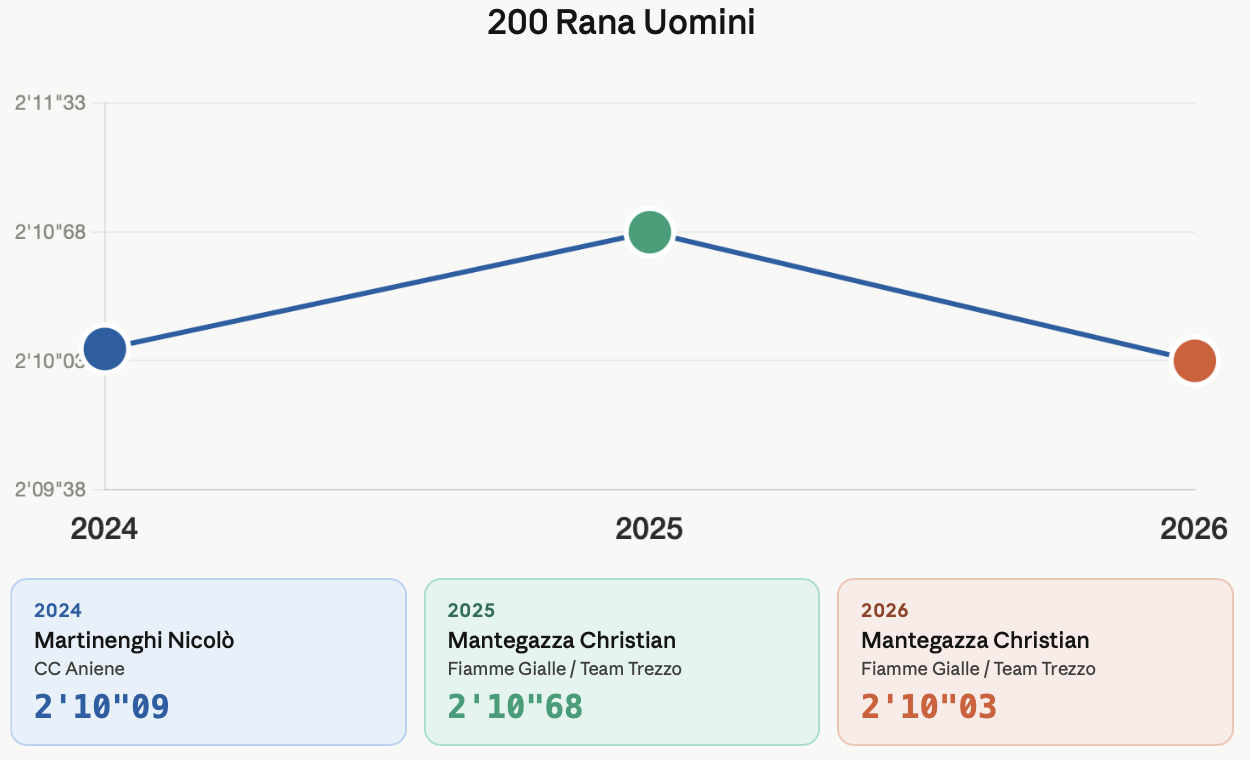Select the 2026 year heading in orange card

tap(884, 610)
